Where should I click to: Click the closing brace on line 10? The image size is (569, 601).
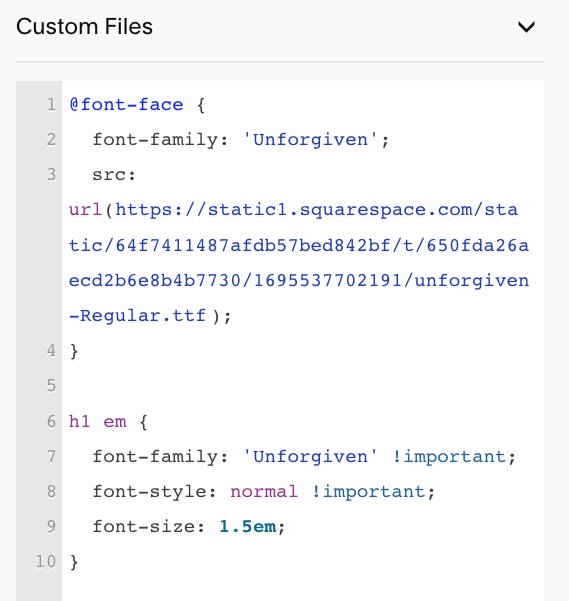pyautogui.click(x=74, y=562)
